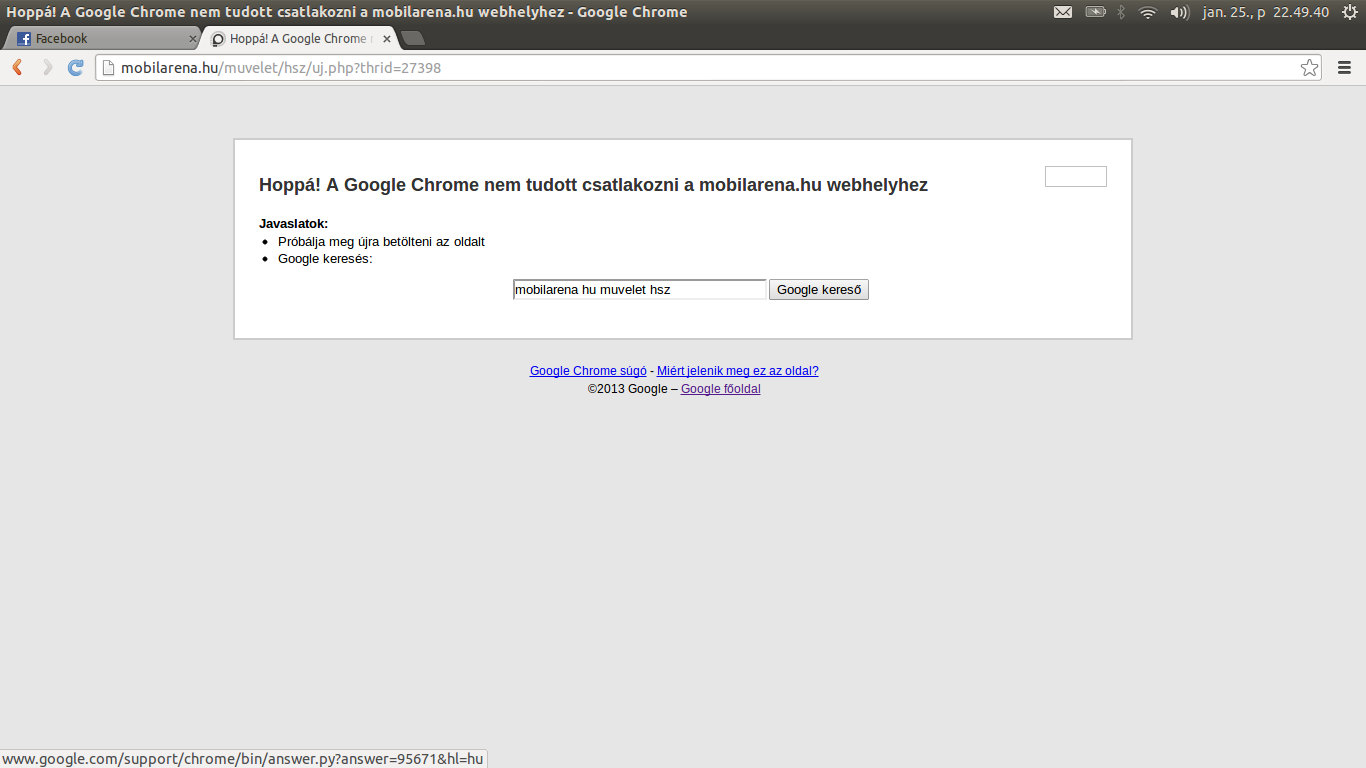1366x768 pixels.
Task: Click the Facebook favicon on the first tab
Action: pos(24,39)
